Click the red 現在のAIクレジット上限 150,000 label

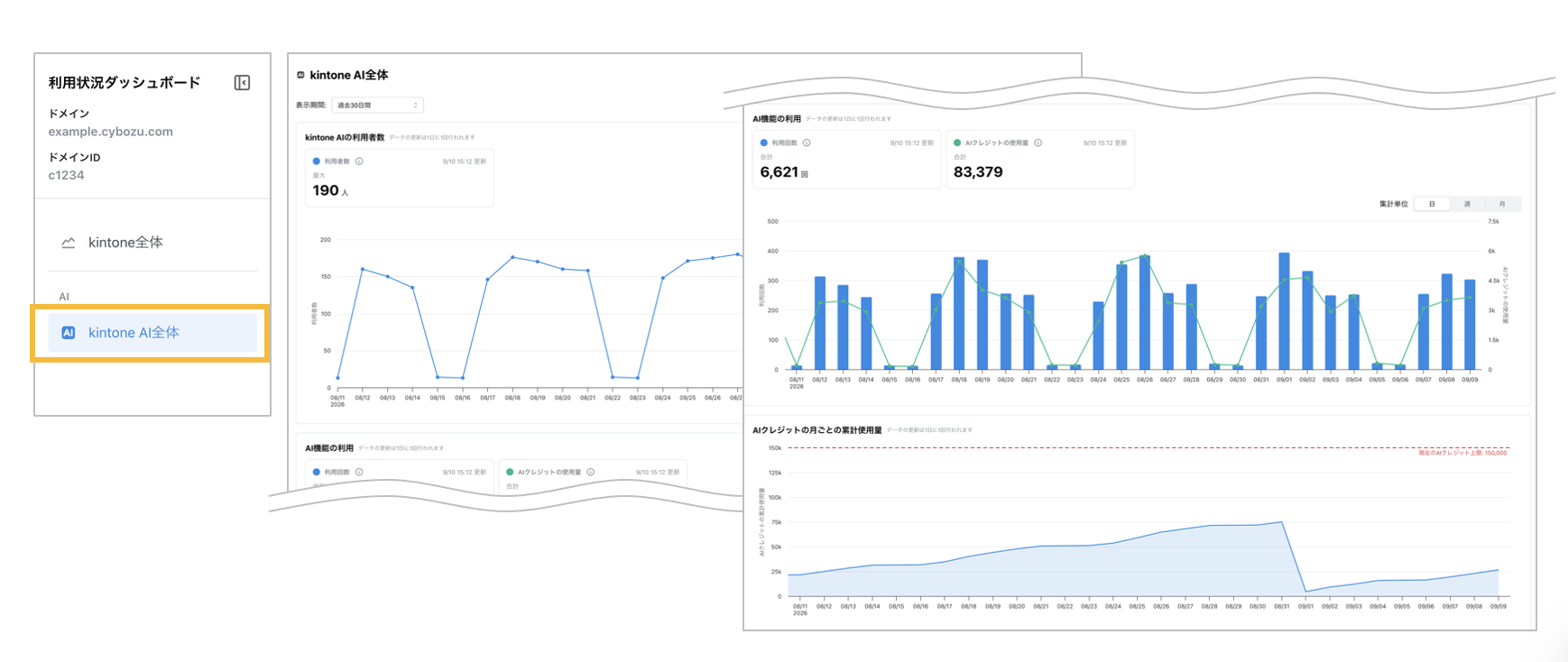1462,453
